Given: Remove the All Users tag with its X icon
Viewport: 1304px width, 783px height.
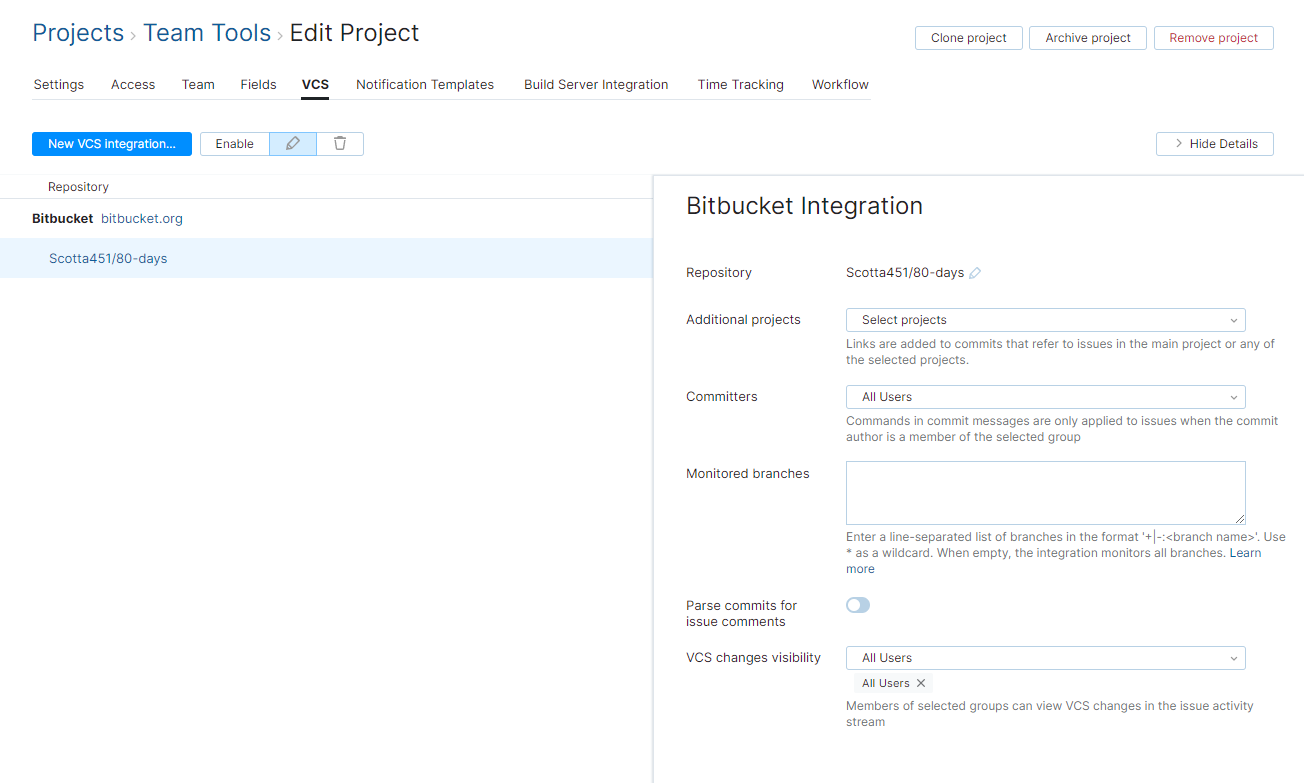Looking at the screenshot, I should [920, 683].
